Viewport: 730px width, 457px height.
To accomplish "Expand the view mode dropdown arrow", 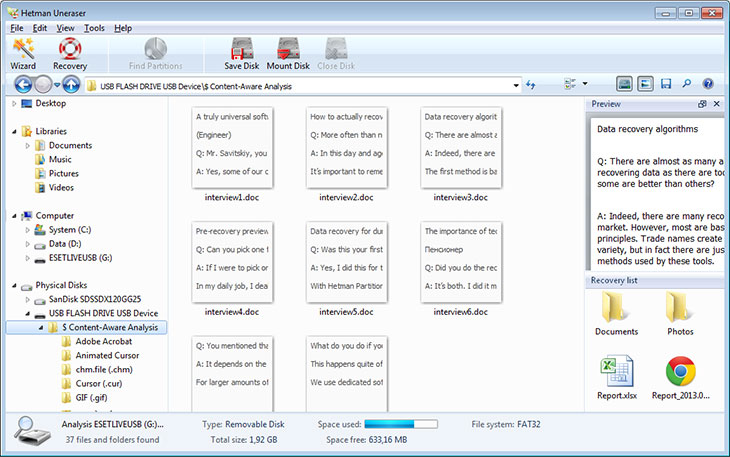I will [x=585, y=84].
